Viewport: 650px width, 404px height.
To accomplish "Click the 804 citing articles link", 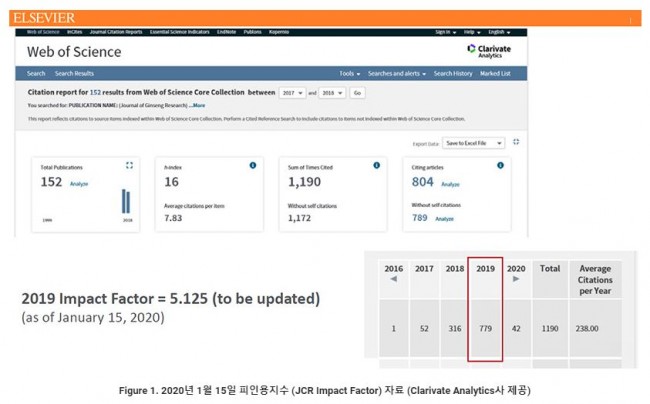I will pyautogui.click(x=422, y=182).
